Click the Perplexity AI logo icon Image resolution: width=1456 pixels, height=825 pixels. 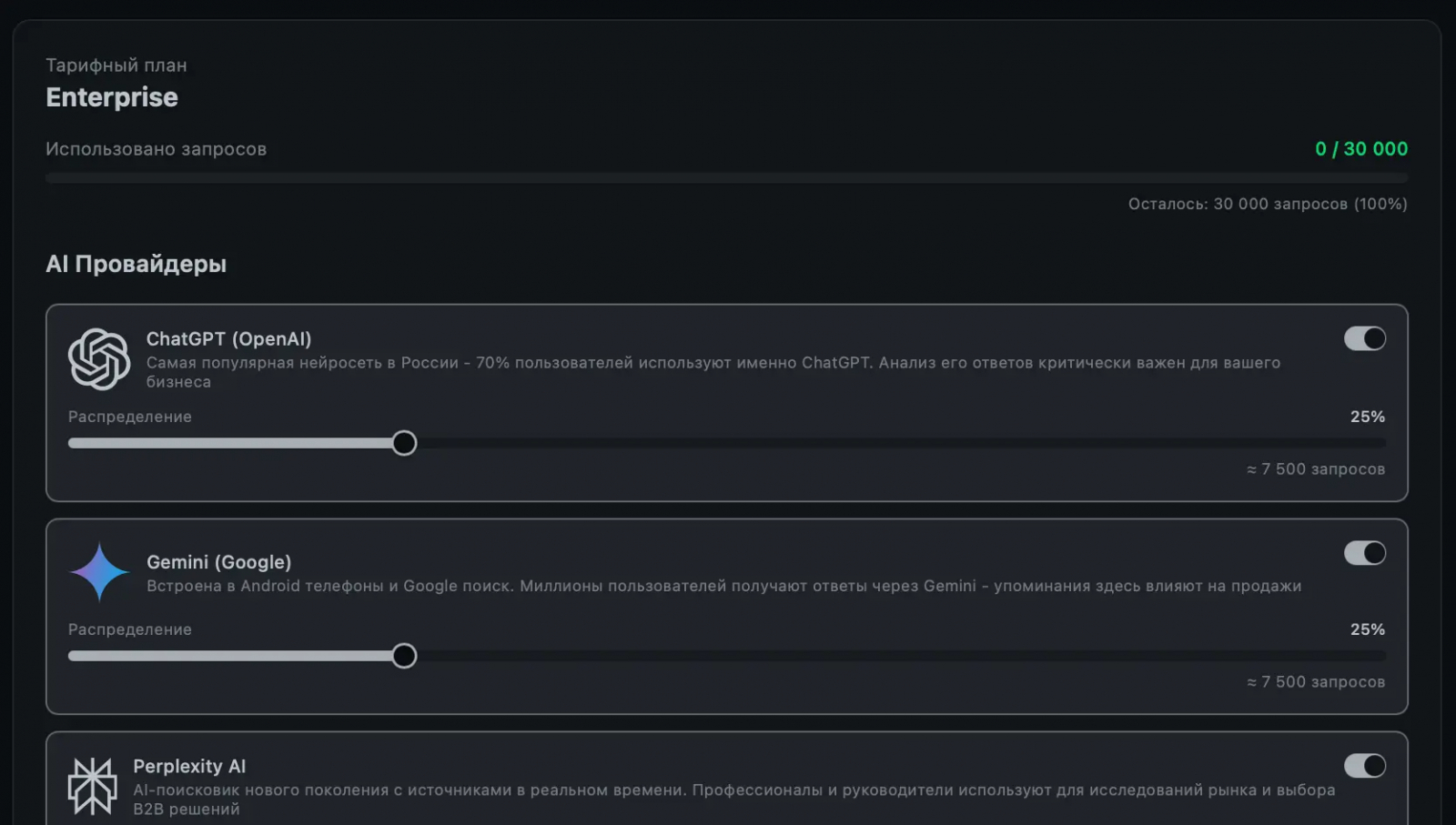[92, 786]
